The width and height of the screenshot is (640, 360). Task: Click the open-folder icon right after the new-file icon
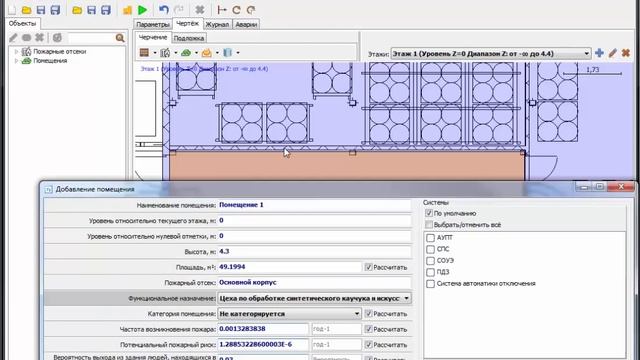[27, 9]
